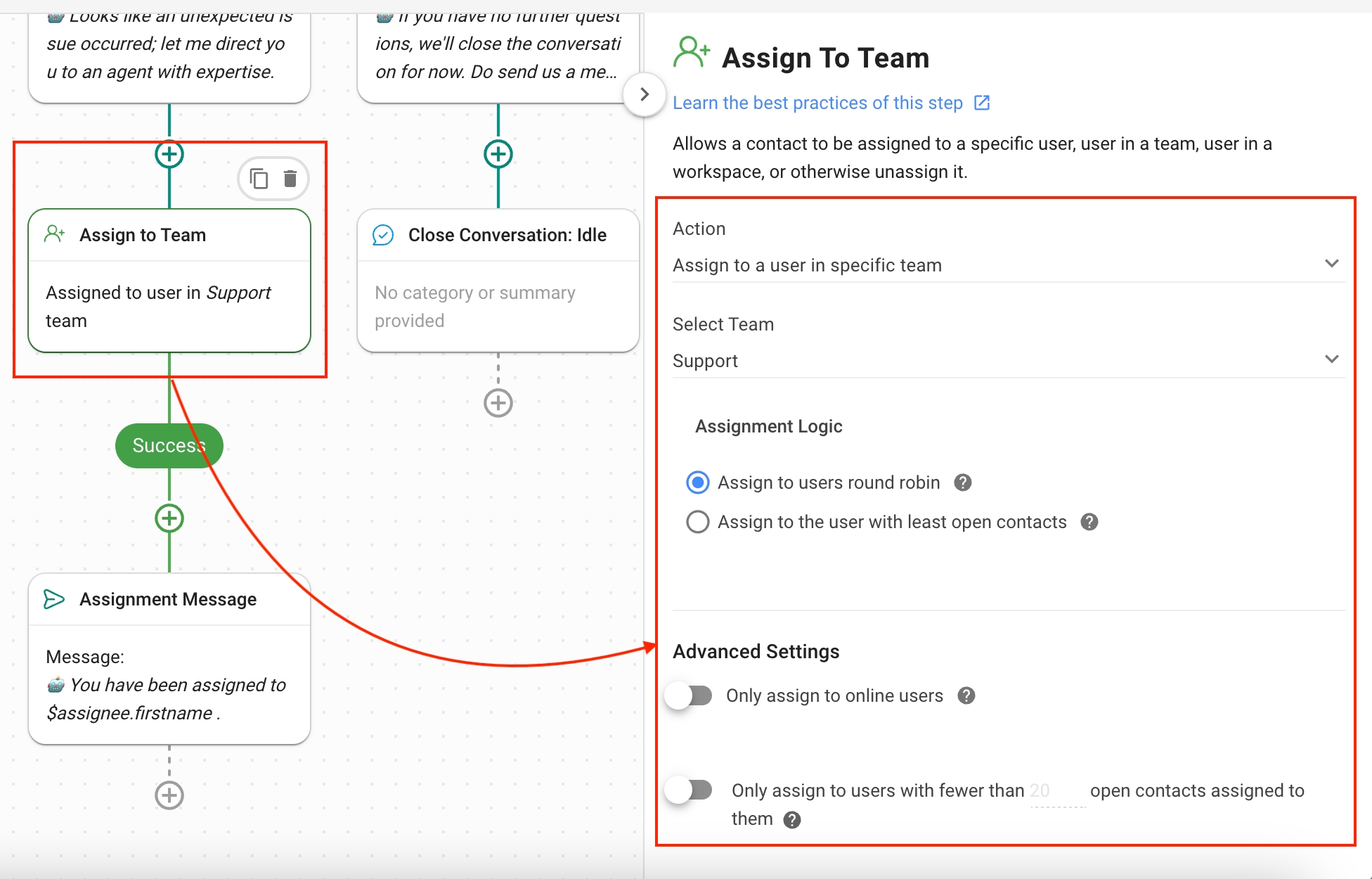Collapse the side panel with arrow button
Viewport: 1372px width, 879px height.
[644, 94]
